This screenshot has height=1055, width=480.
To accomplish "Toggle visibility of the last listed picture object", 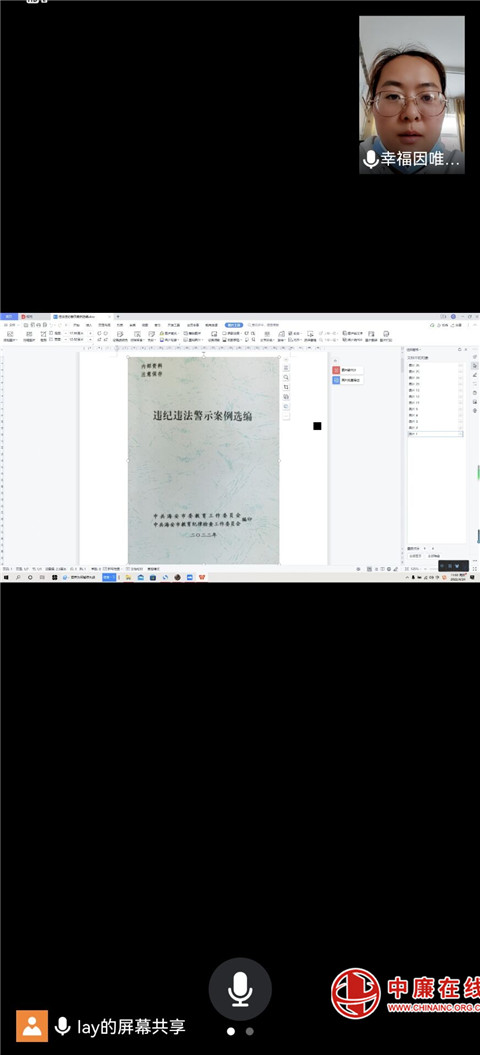I will tap(460, 434).
